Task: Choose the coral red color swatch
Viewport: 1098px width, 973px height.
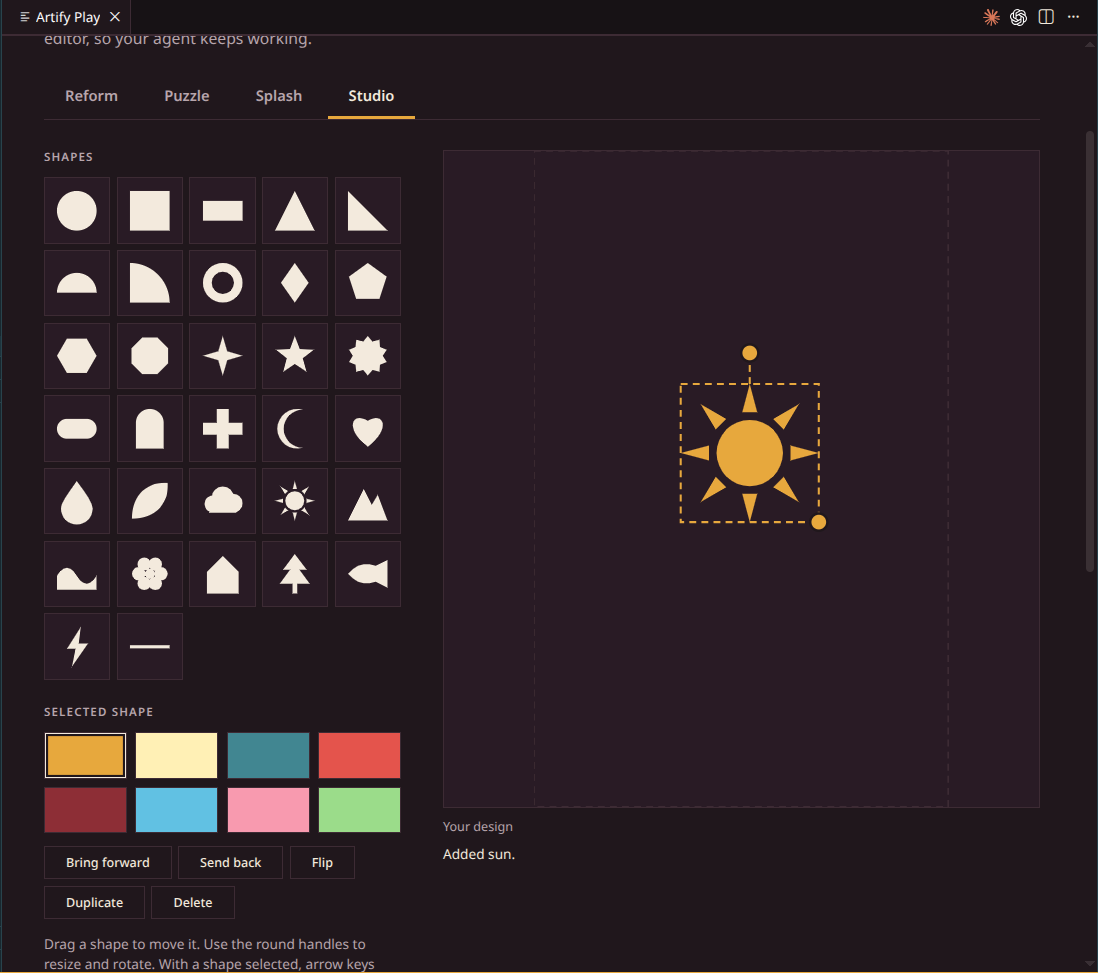Action: [359, 755]
